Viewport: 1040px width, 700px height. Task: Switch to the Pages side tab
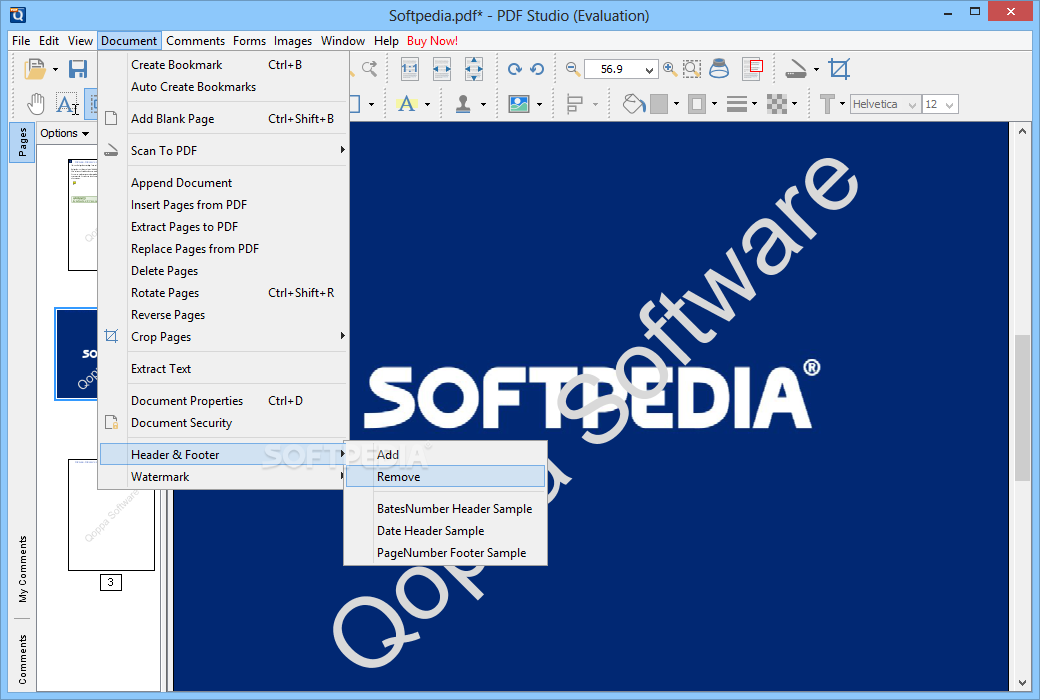click(x=22, y=142)
